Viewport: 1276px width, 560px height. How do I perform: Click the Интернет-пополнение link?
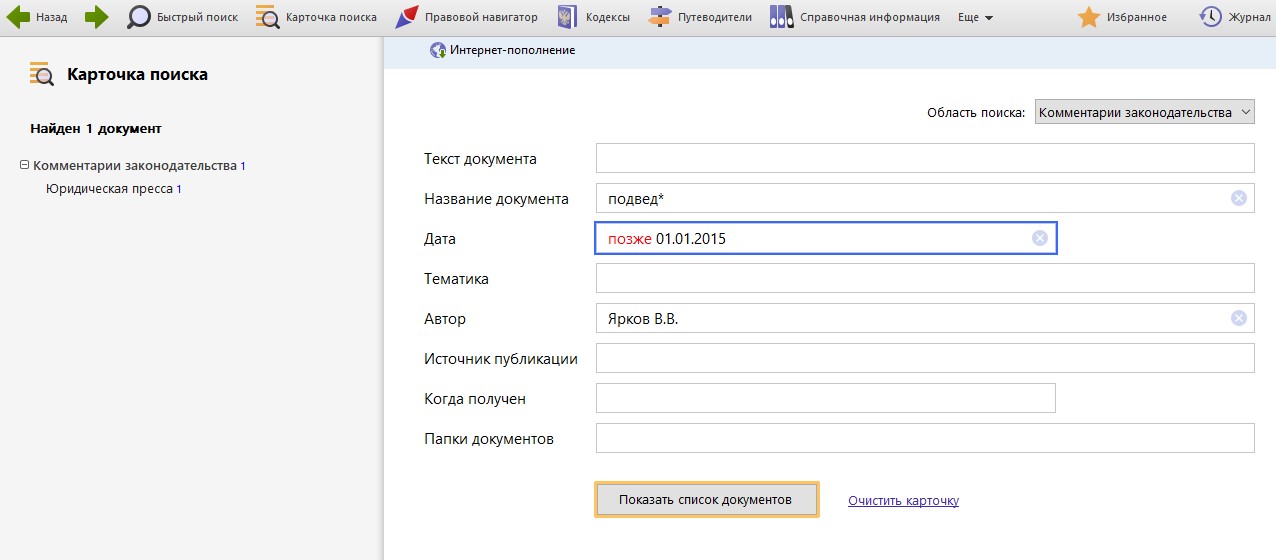point(512,50)
